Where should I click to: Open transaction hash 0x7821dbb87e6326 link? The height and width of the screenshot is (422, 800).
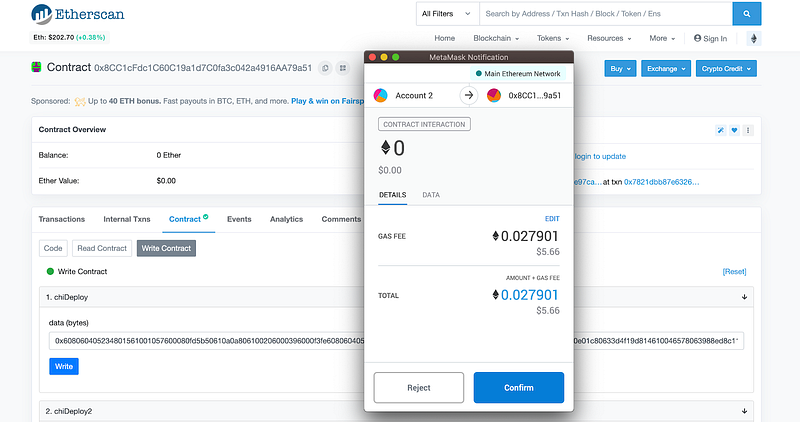coord(661,182)
